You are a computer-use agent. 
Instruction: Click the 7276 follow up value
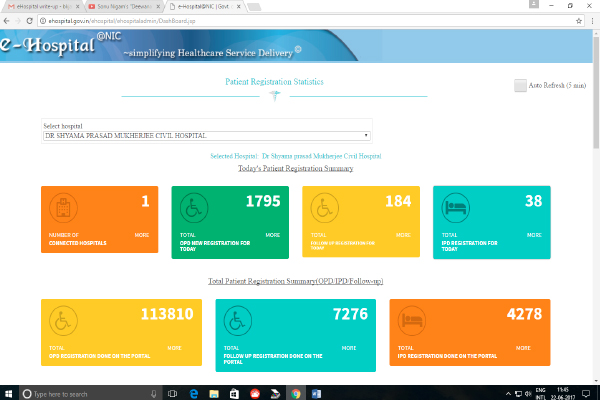click(x=350, y=314)
